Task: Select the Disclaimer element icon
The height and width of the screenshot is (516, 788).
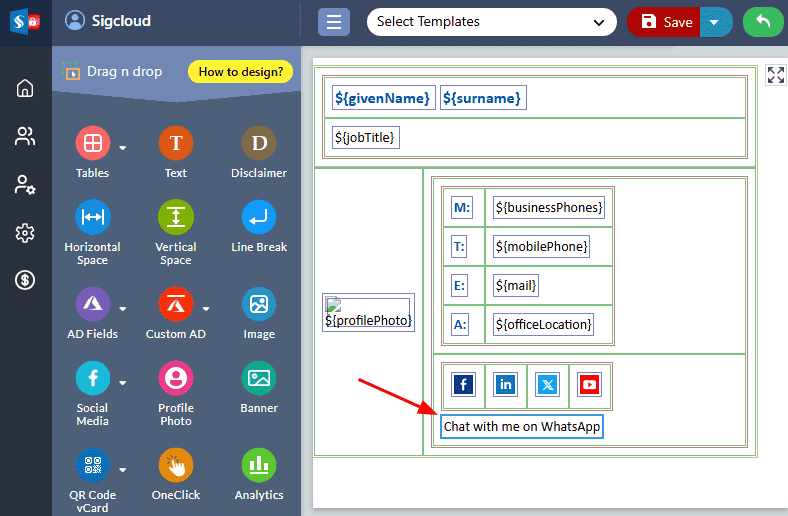Action: (x=259, y=144)
